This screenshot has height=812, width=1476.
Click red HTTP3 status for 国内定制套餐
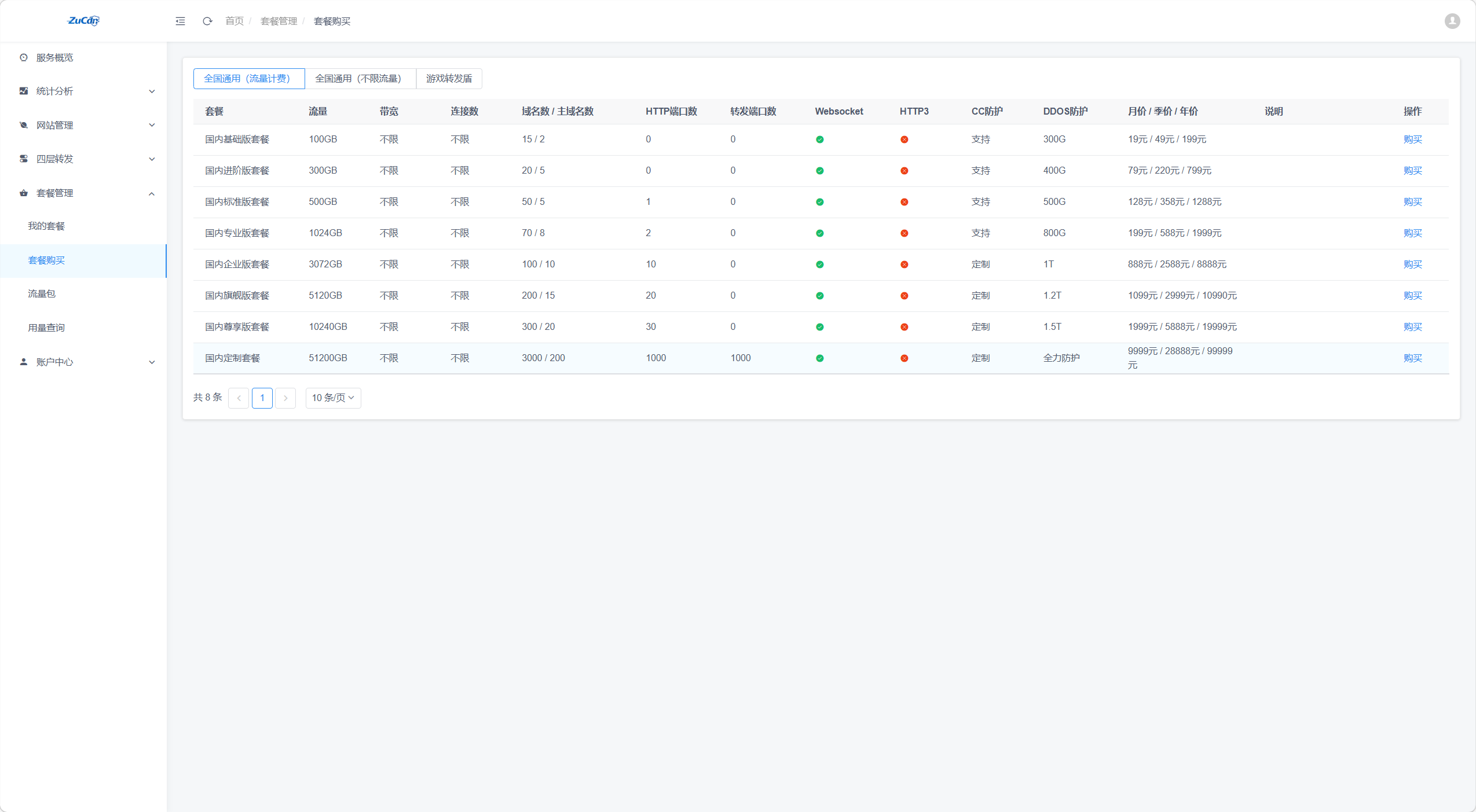904,358
